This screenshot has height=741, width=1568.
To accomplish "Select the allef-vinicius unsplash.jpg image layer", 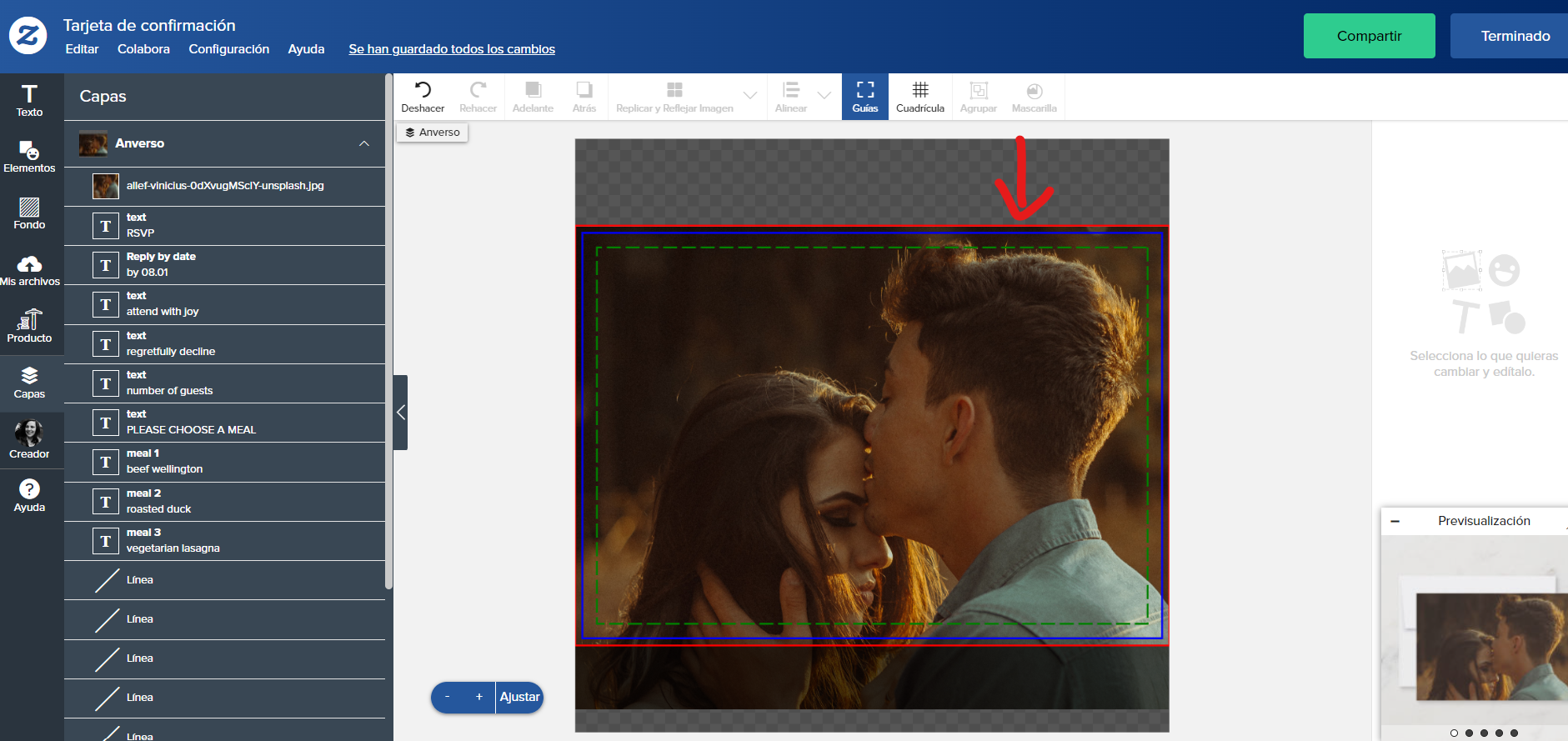I will coord(224,187).
